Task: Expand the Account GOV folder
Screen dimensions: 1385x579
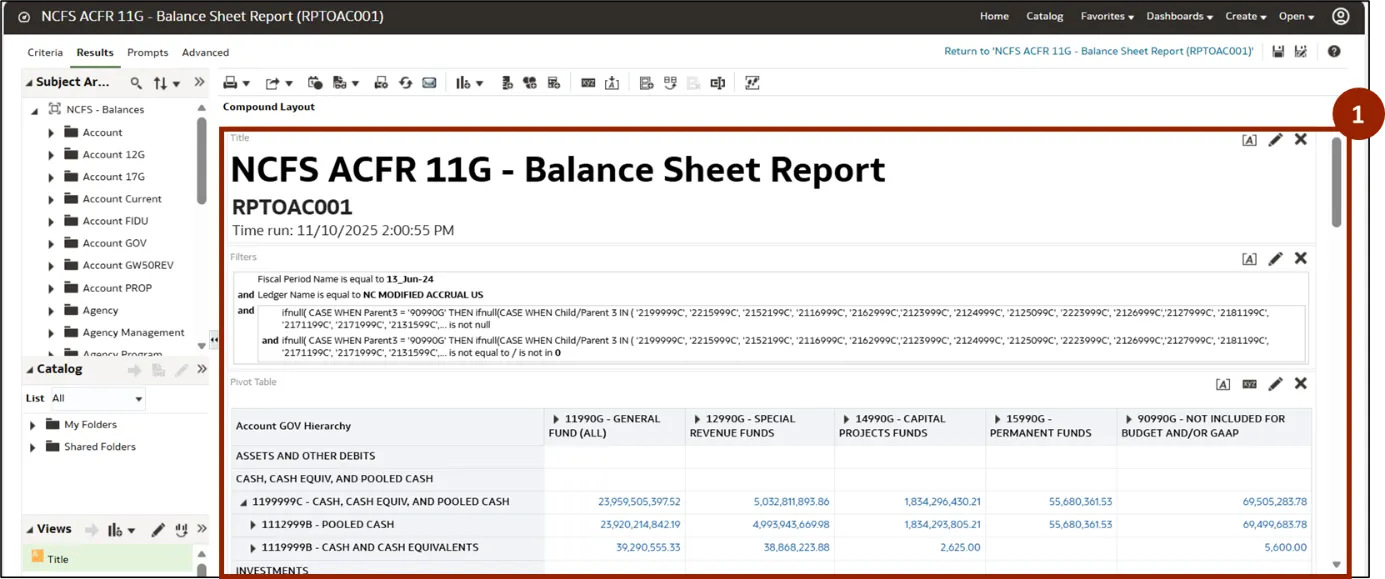Action: pos(51,243)
